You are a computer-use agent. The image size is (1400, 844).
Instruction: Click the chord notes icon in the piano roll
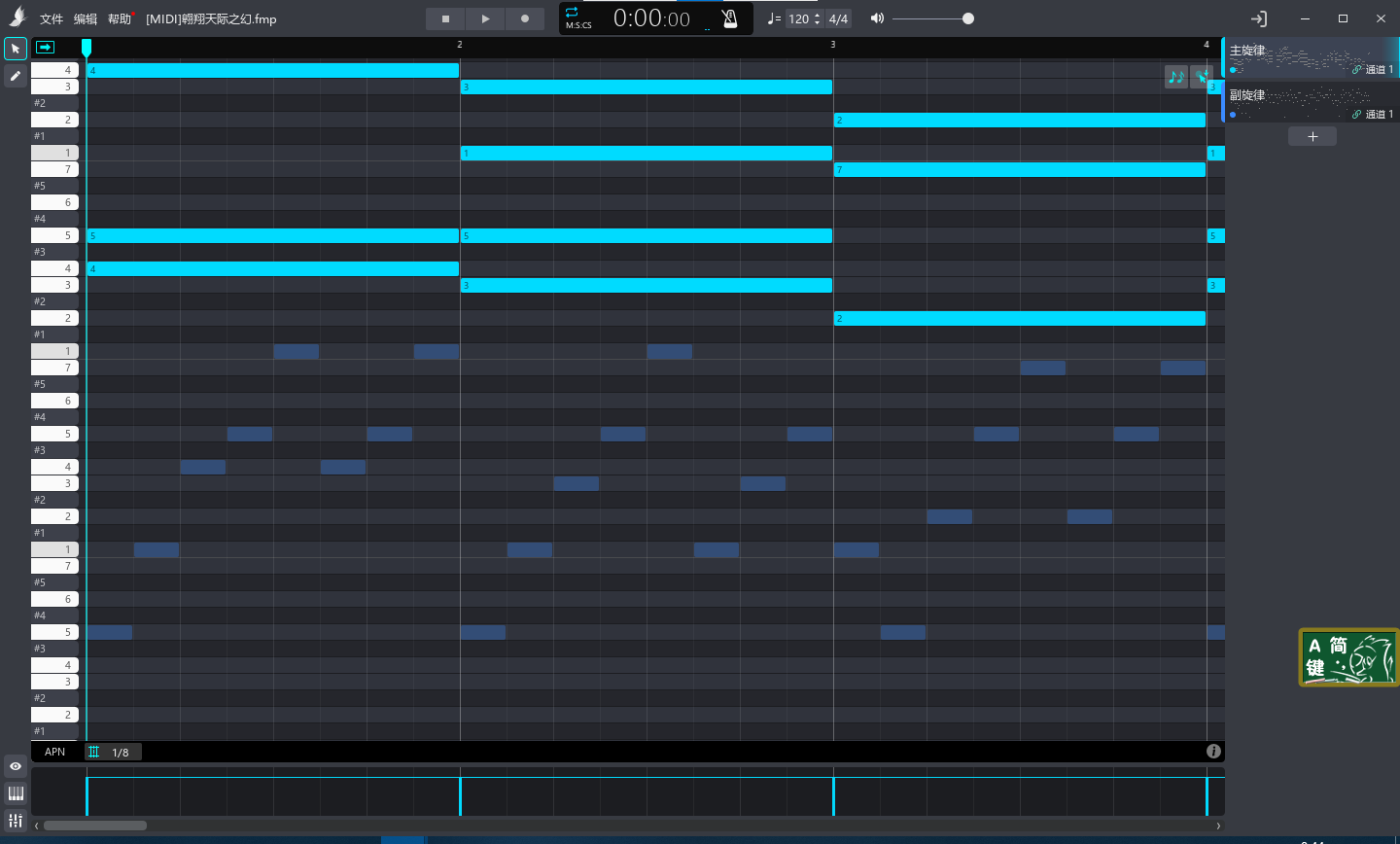point(1176,77)
